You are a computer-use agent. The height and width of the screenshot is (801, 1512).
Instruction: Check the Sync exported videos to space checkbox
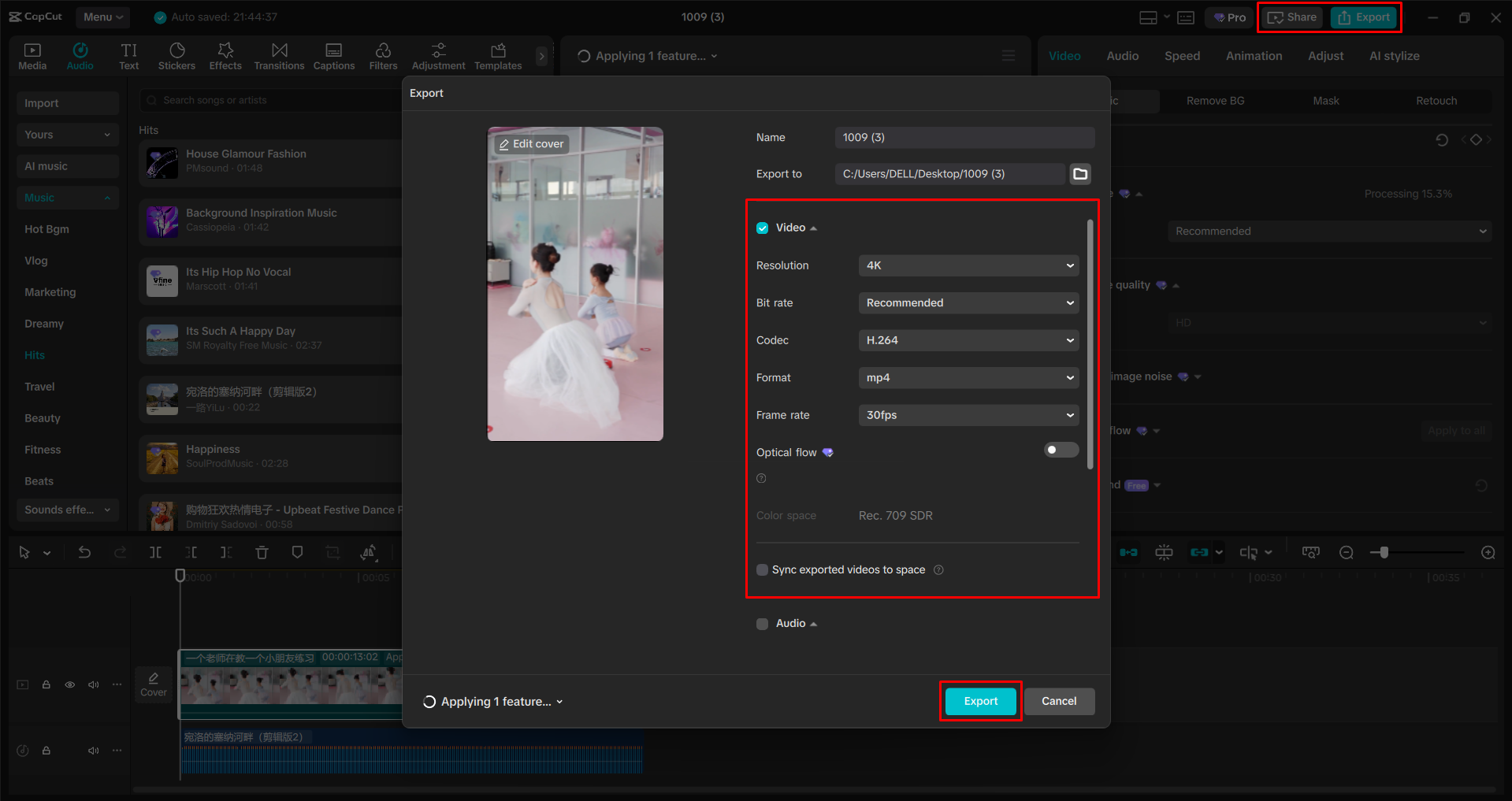point(762,569)
